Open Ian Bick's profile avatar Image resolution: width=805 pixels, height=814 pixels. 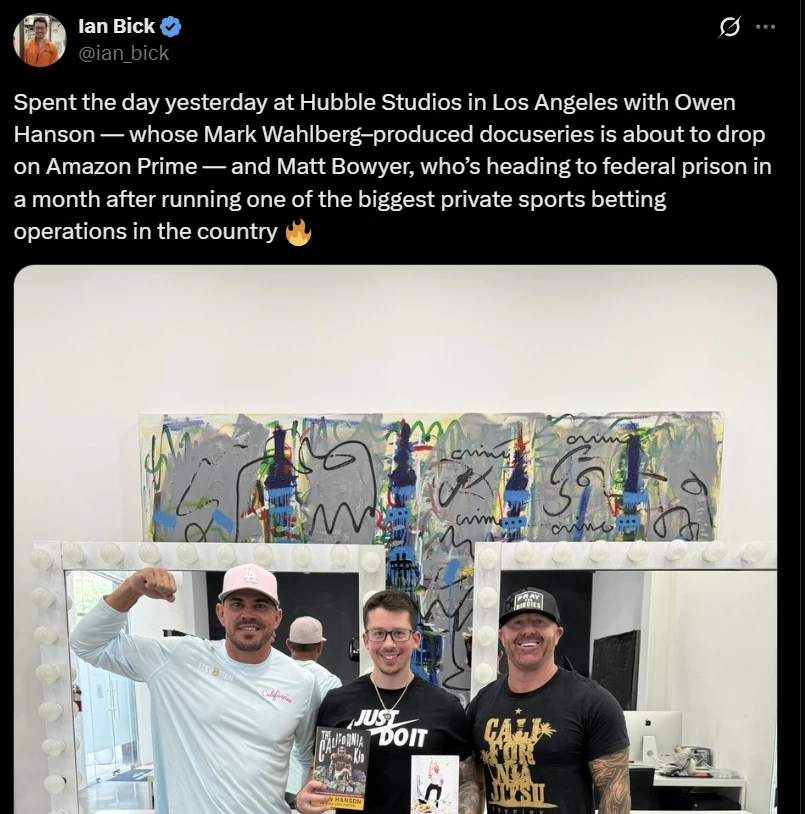(x=40, y=40)
